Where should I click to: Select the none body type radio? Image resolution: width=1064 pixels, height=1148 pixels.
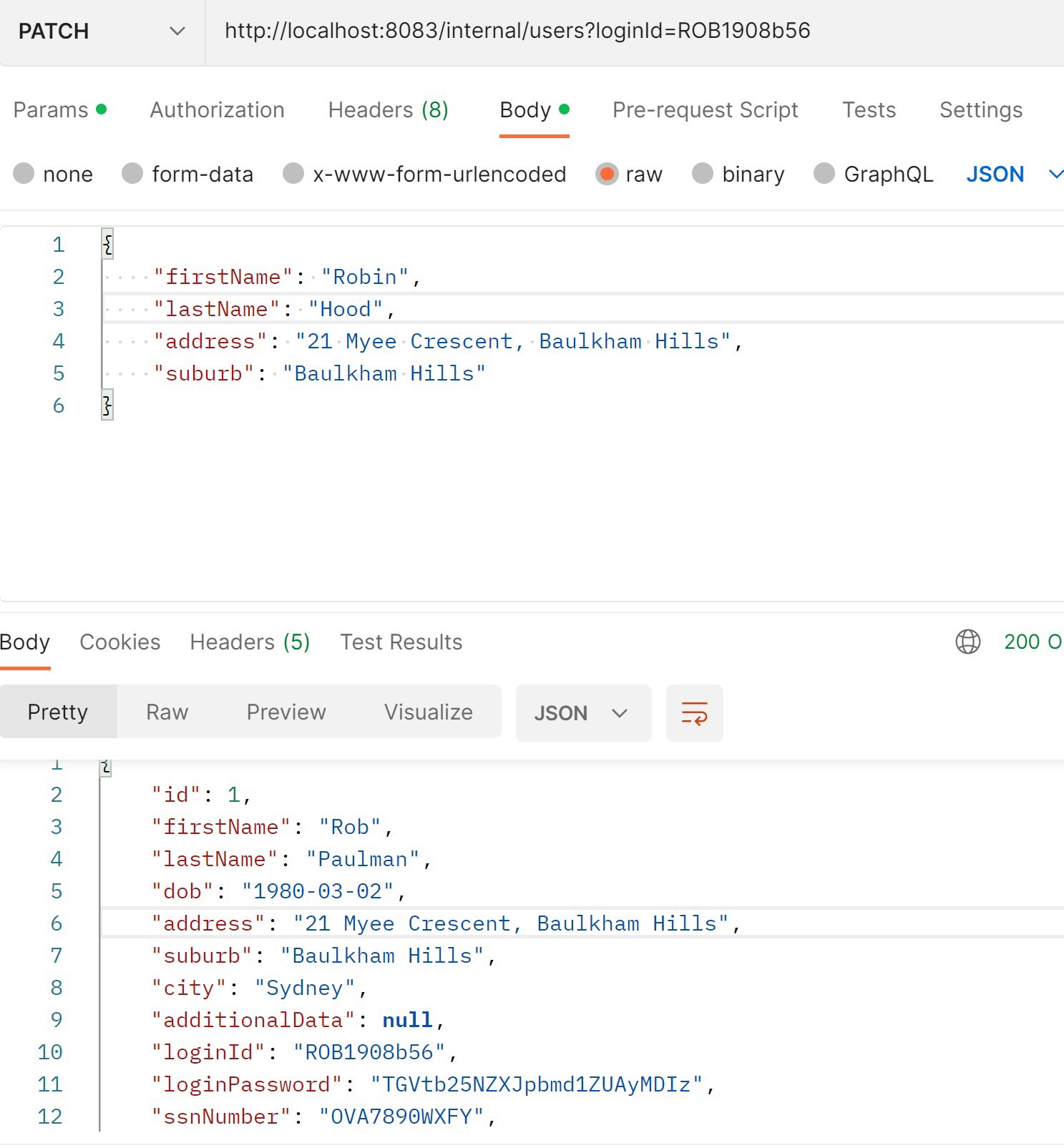[x=24, y=173]
